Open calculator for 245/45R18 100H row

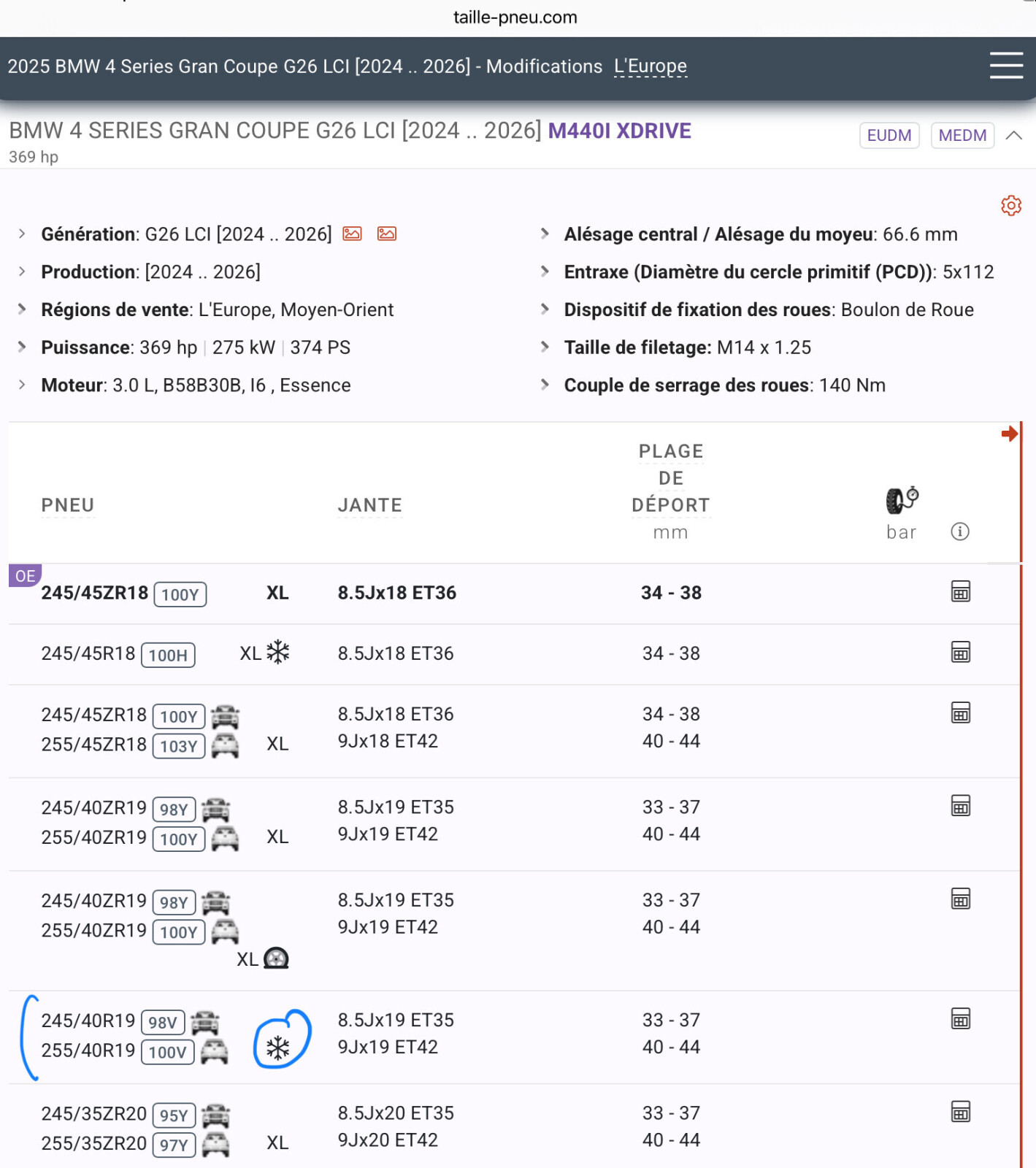(961, 652)
